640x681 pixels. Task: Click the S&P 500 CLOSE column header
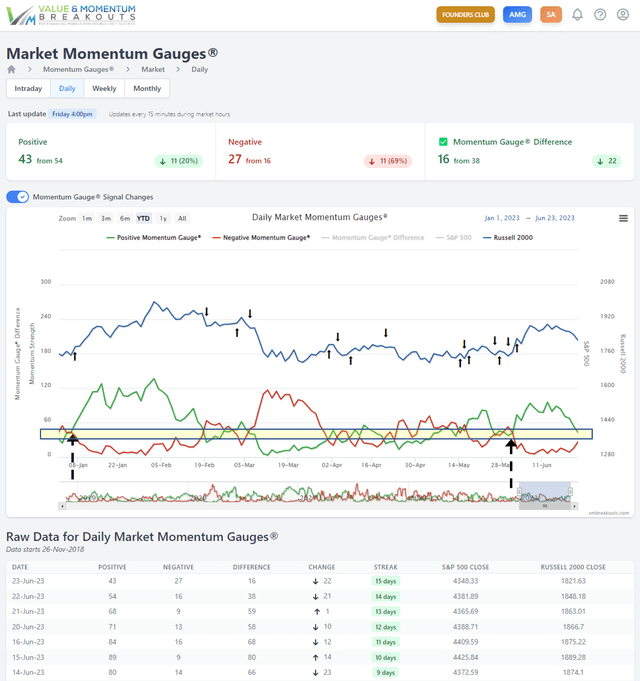pyautogui.click(x=465, y=567)
